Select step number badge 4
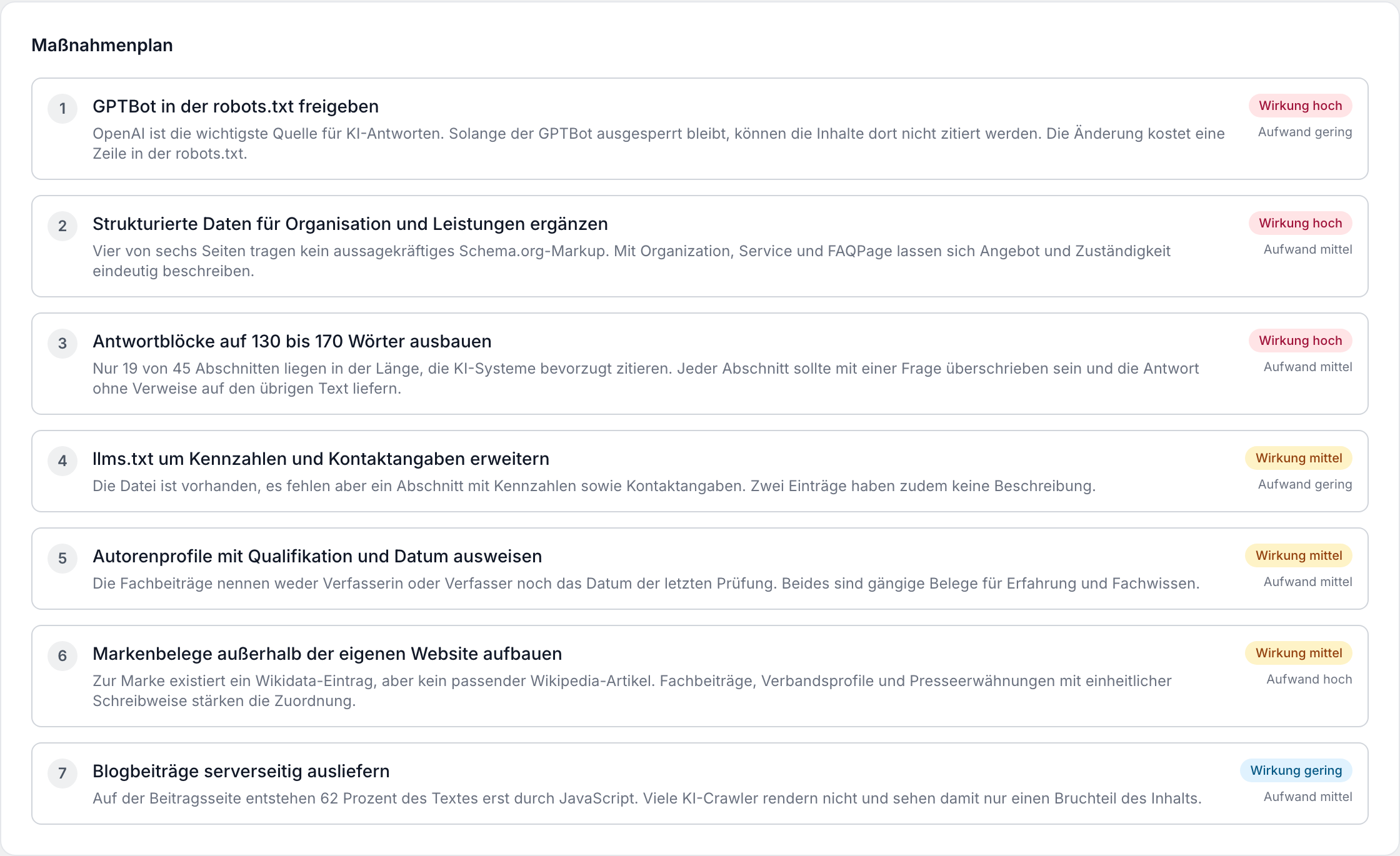The width and height of the screenshot is (1400, 856). pos(62,461)
